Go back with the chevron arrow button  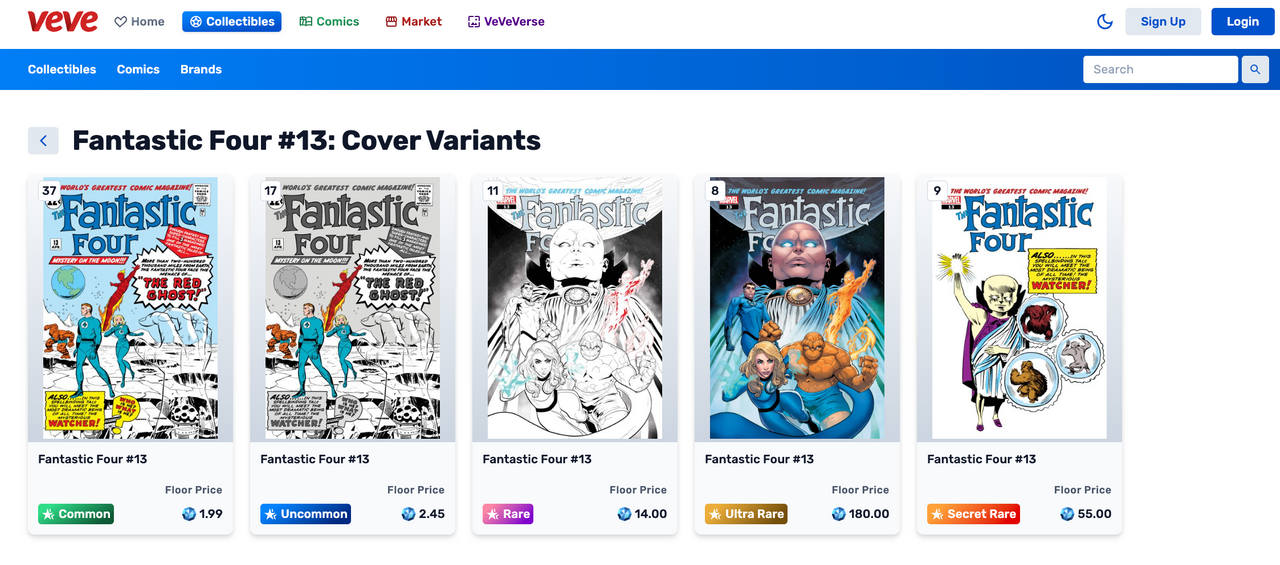(x=43, y=141)
